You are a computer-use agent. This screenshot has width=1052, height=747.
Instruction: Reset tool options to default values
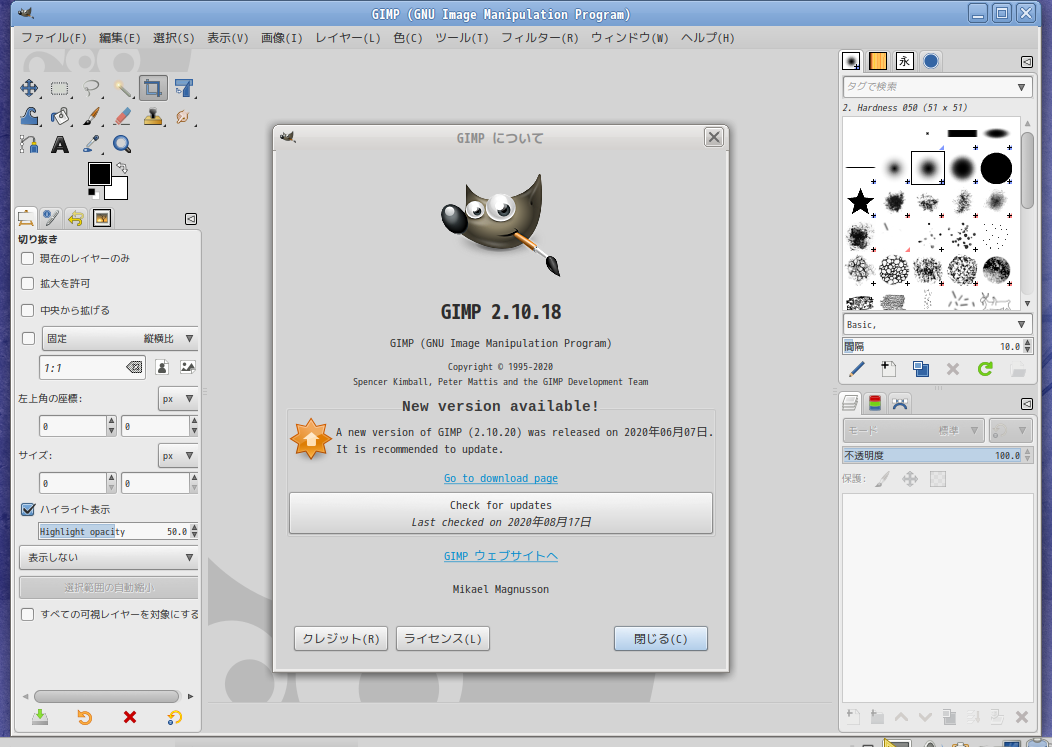(174, 717)
